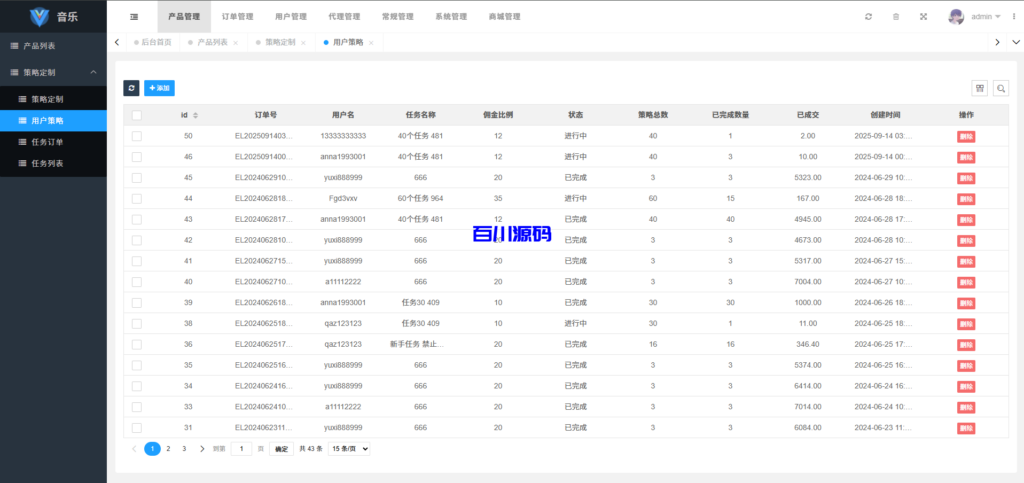The height and width of the screenshot is (483, 1024).
Task: Click the blue 添加 button
Action: [159, 88]
